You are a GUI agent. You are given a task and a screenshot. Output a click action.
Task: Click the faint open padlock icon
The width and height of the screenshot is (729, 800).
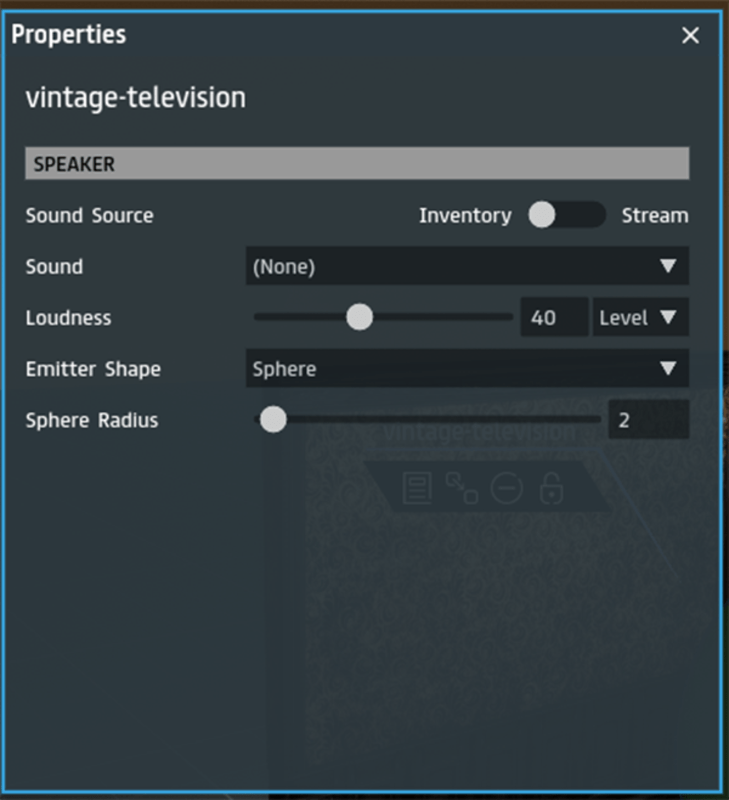(x=551, y=488)
